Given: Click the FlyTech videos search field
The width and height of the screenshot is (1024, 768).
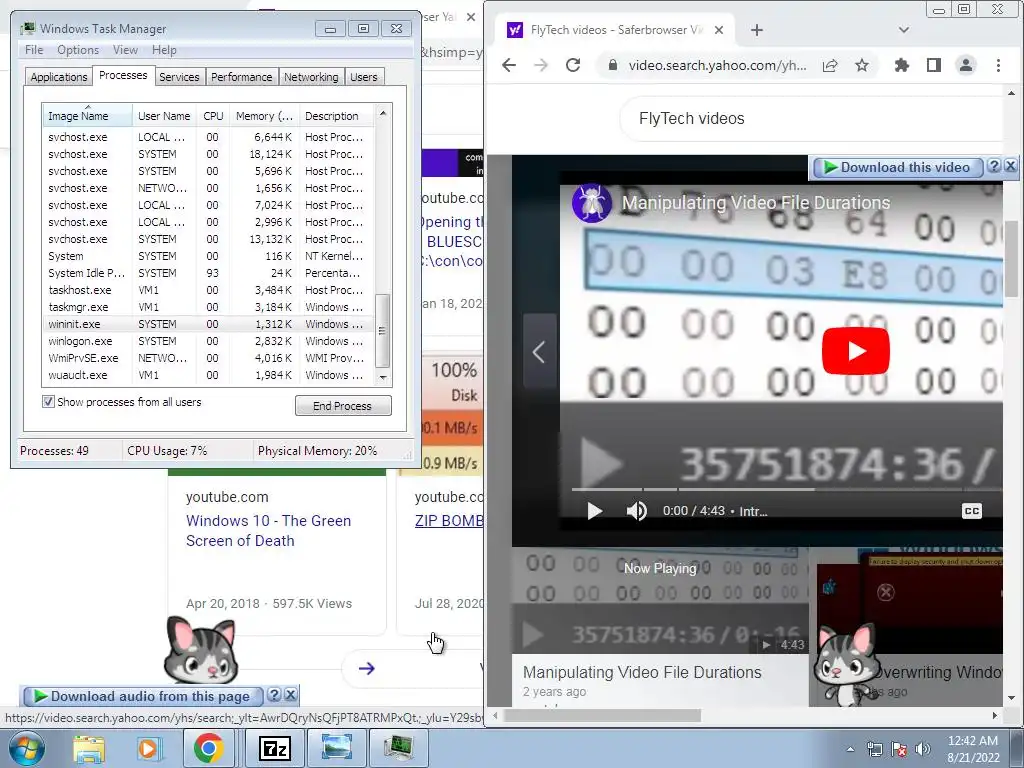Looking at the screenshot, I should [811, 118].
